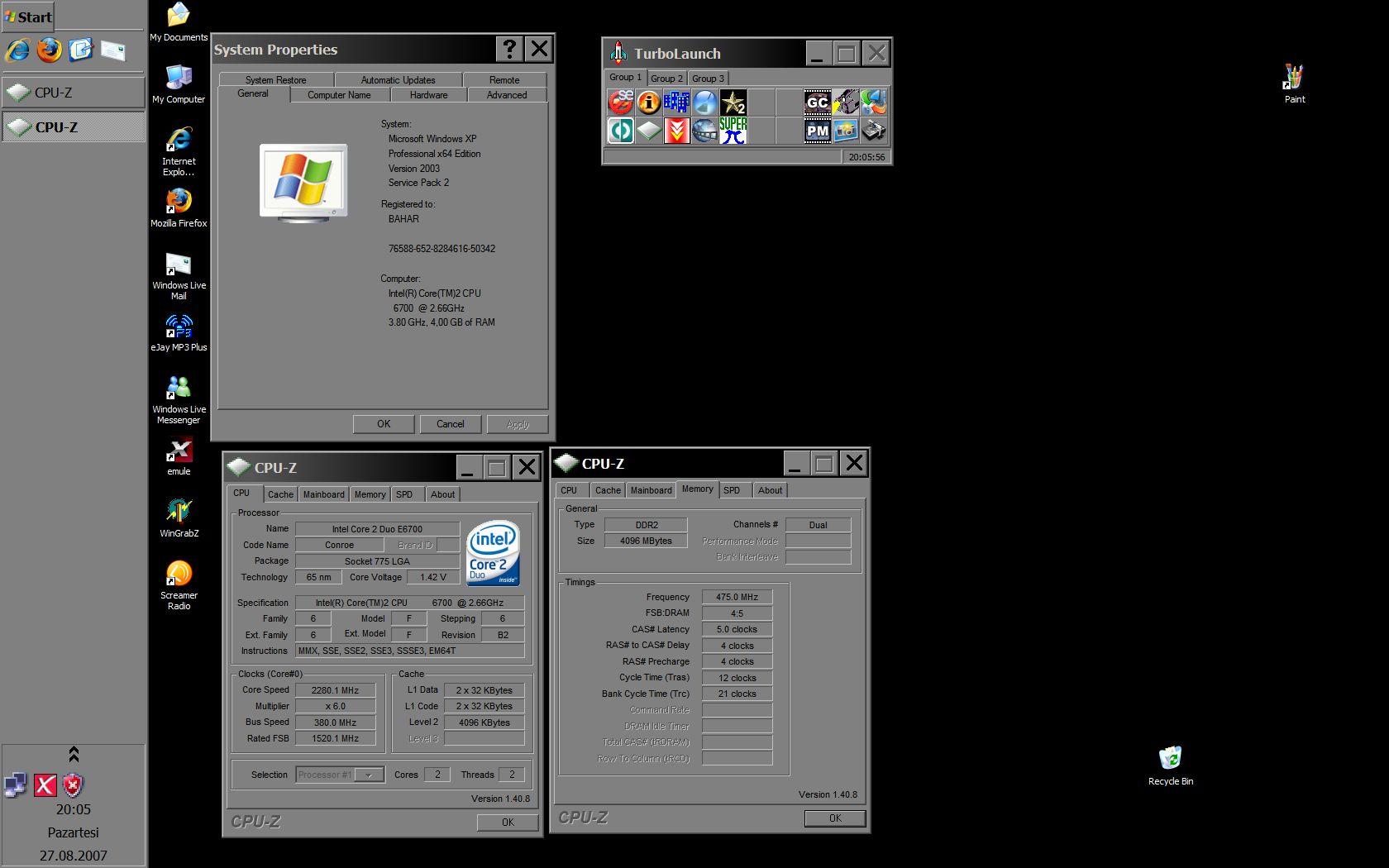Screen dimensions: 1389x868
Task: Open the Hardware tab in System Properties
Action: [x=428, y=95]
